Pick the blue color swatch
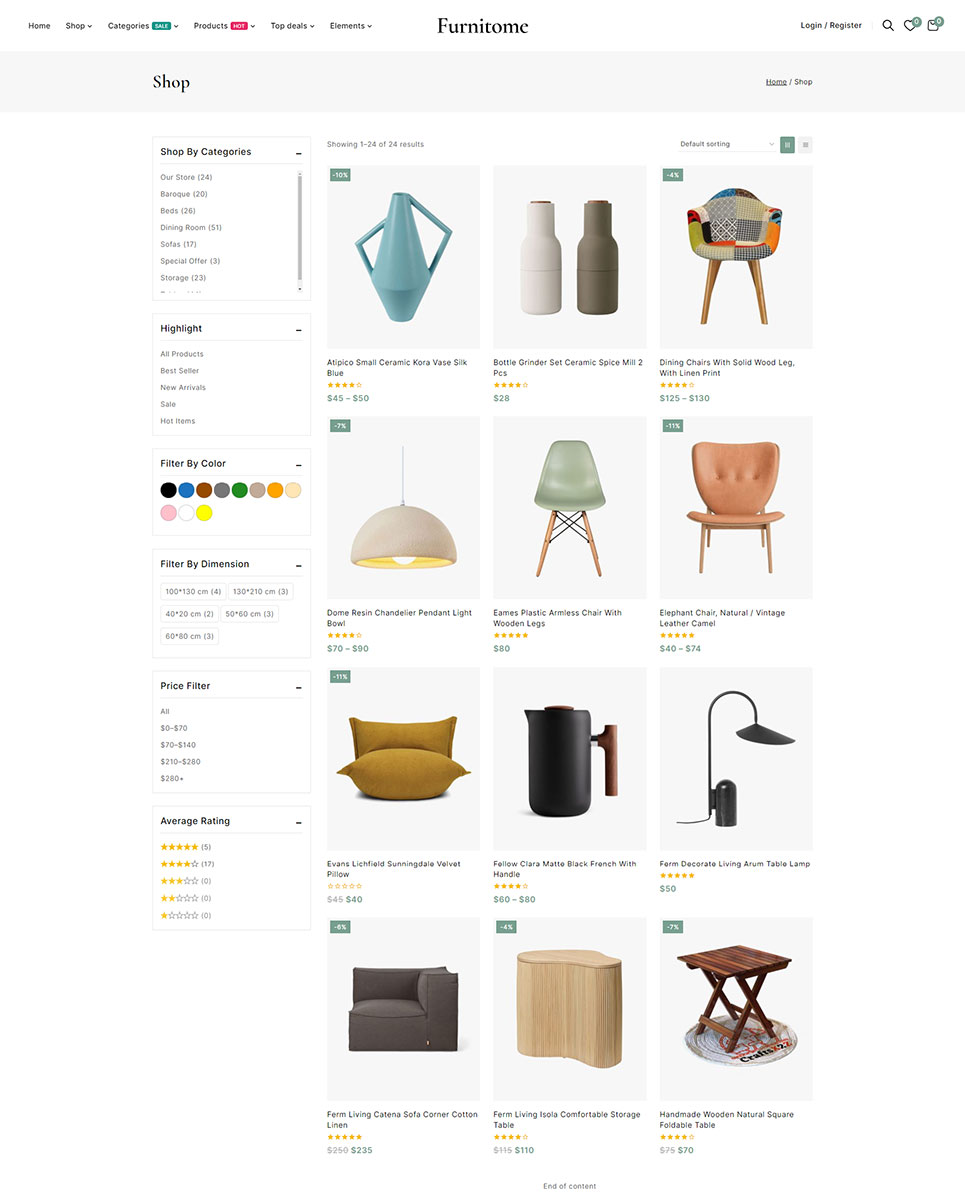This screenshot has width=965, height=1200. 186,490
